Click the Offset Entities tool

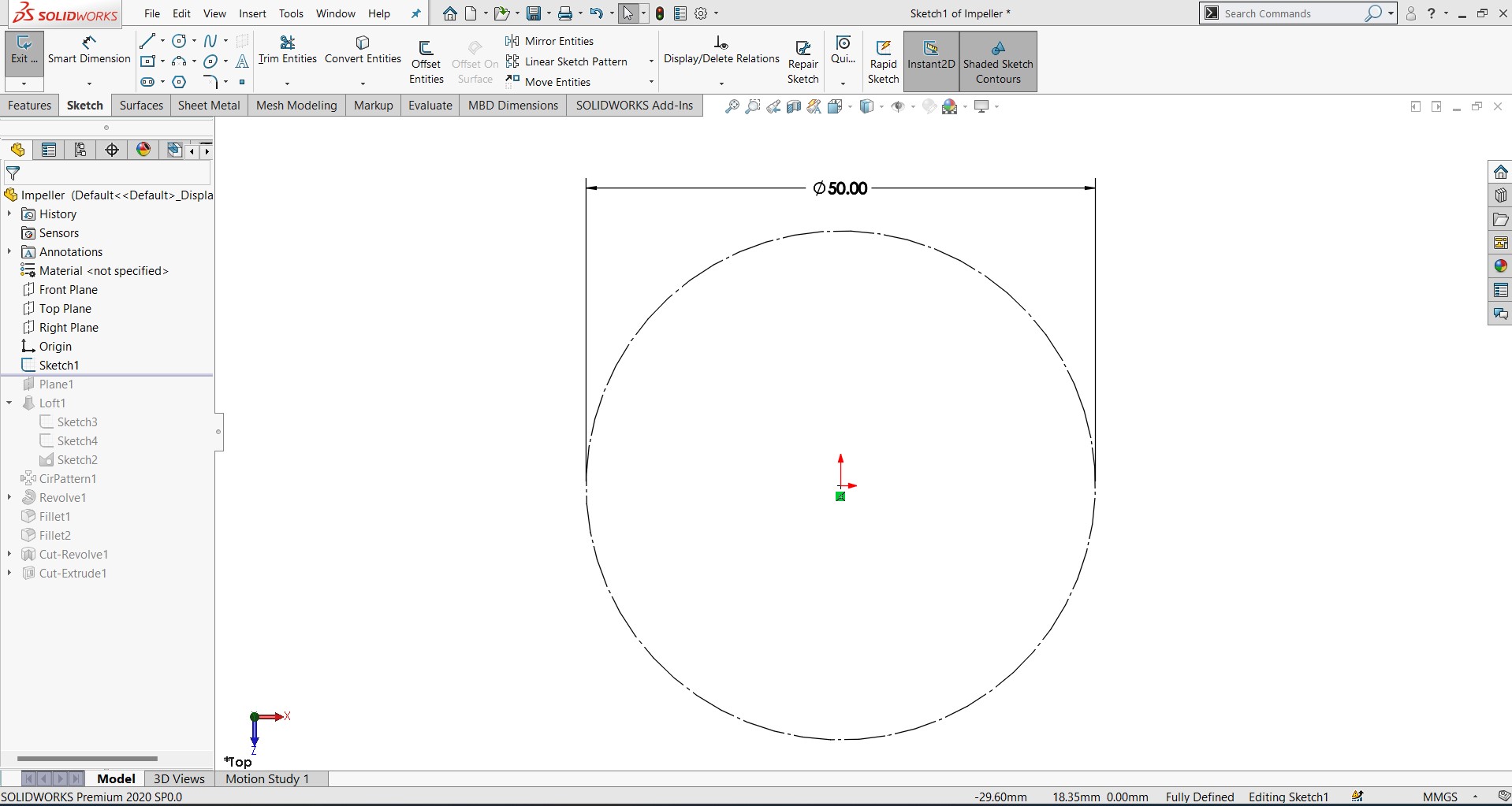pos(426,62)
